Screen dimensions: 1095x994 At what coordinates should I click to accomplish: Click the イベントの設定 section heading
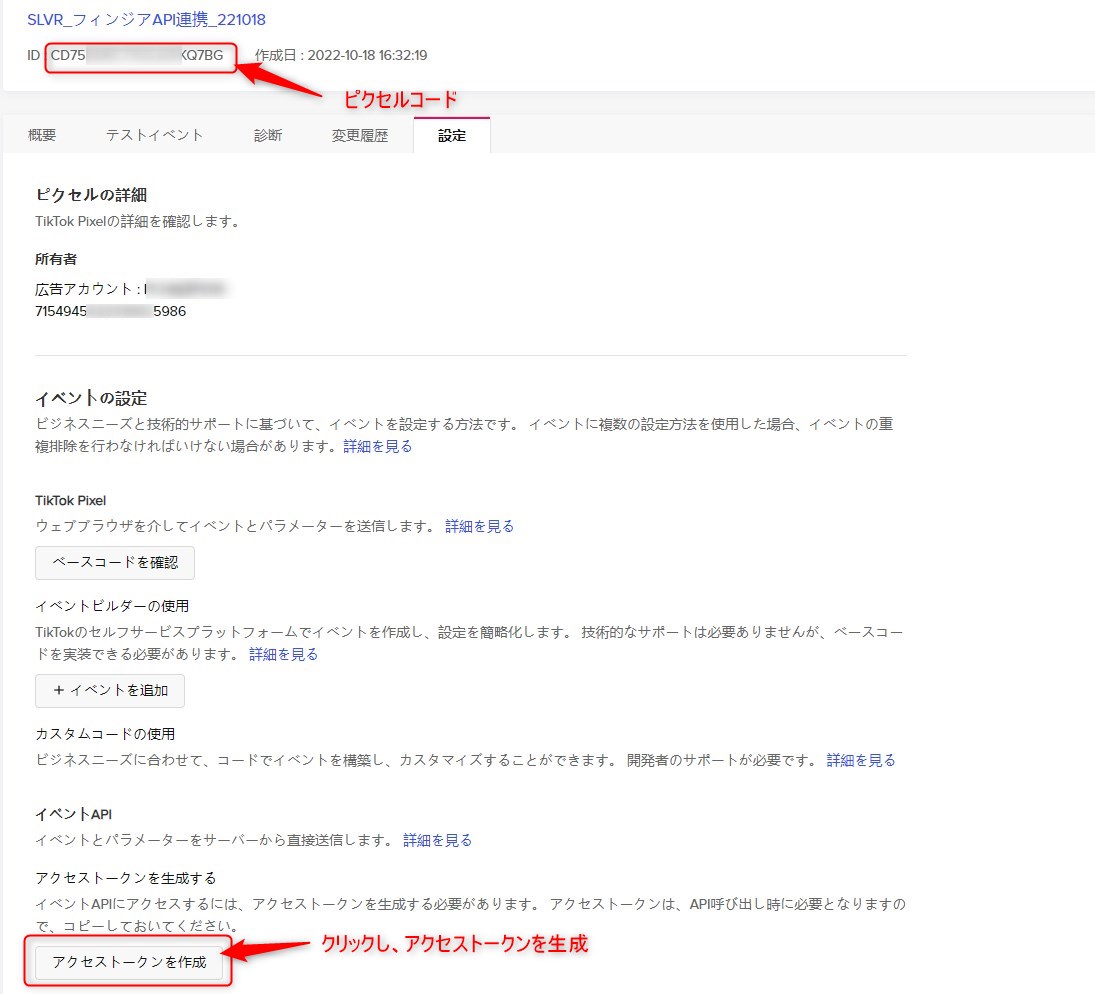[x=91, y=398]
